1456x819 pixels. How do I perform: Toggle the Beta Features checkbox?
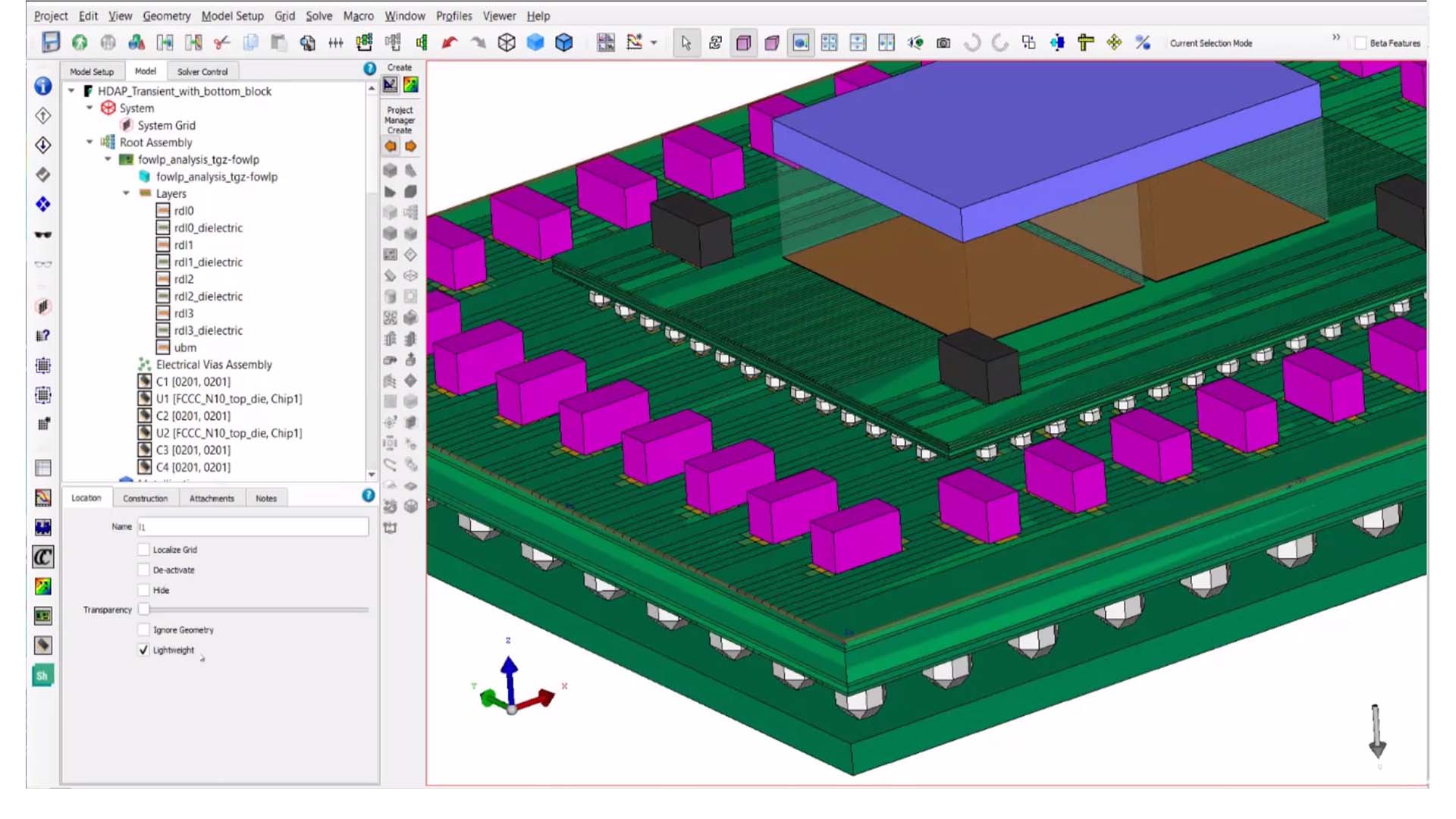(1360, 43)
